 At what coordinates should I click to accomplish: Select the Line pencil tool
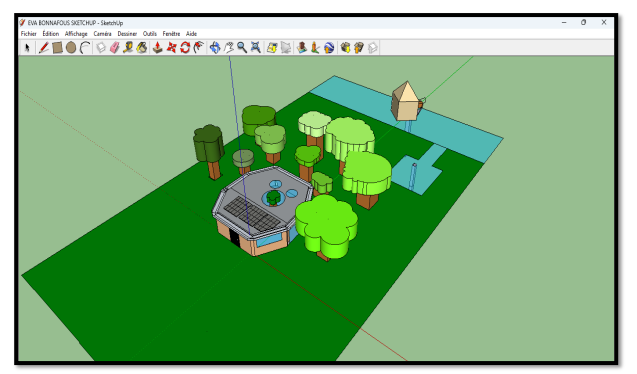pyautogui.click(x=43, y=48)
